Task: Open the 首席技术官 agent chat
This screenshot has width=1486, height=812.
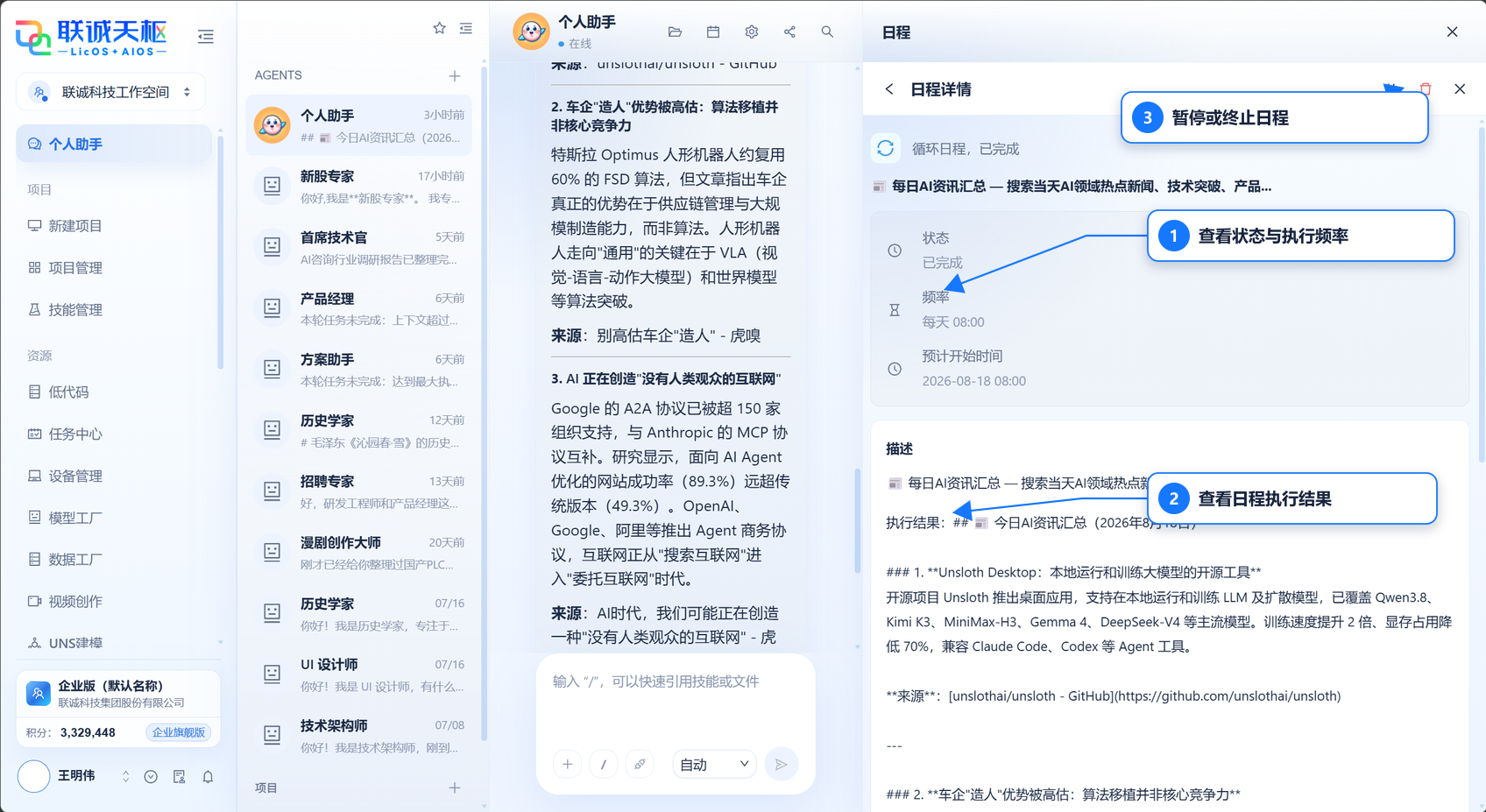Action: coord(359,248)
